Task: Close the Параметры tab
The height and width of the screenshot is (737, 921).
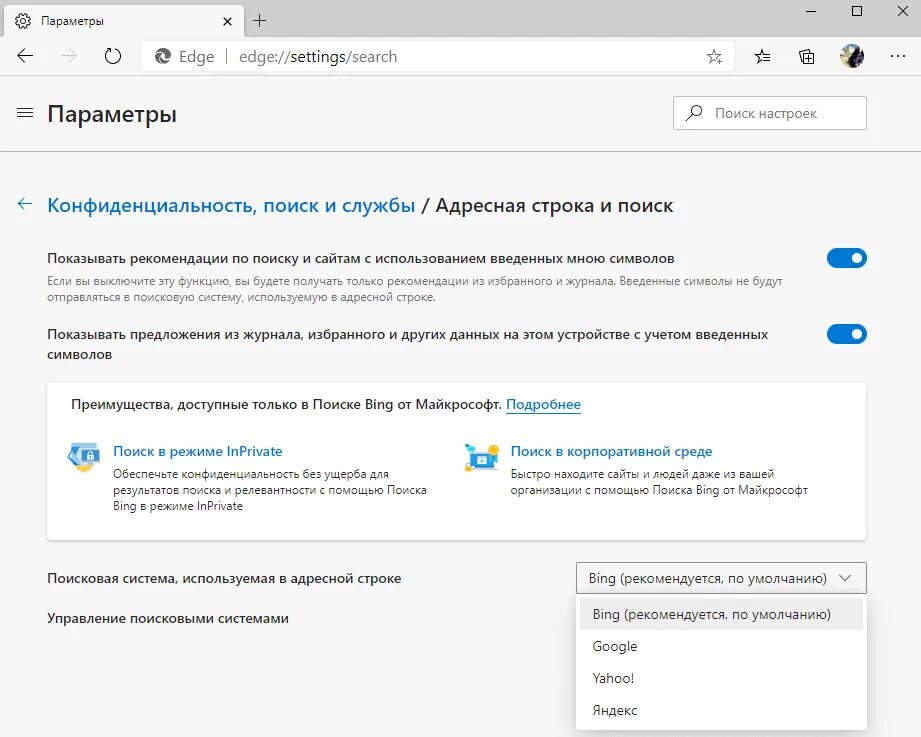Action: (227, 22)
